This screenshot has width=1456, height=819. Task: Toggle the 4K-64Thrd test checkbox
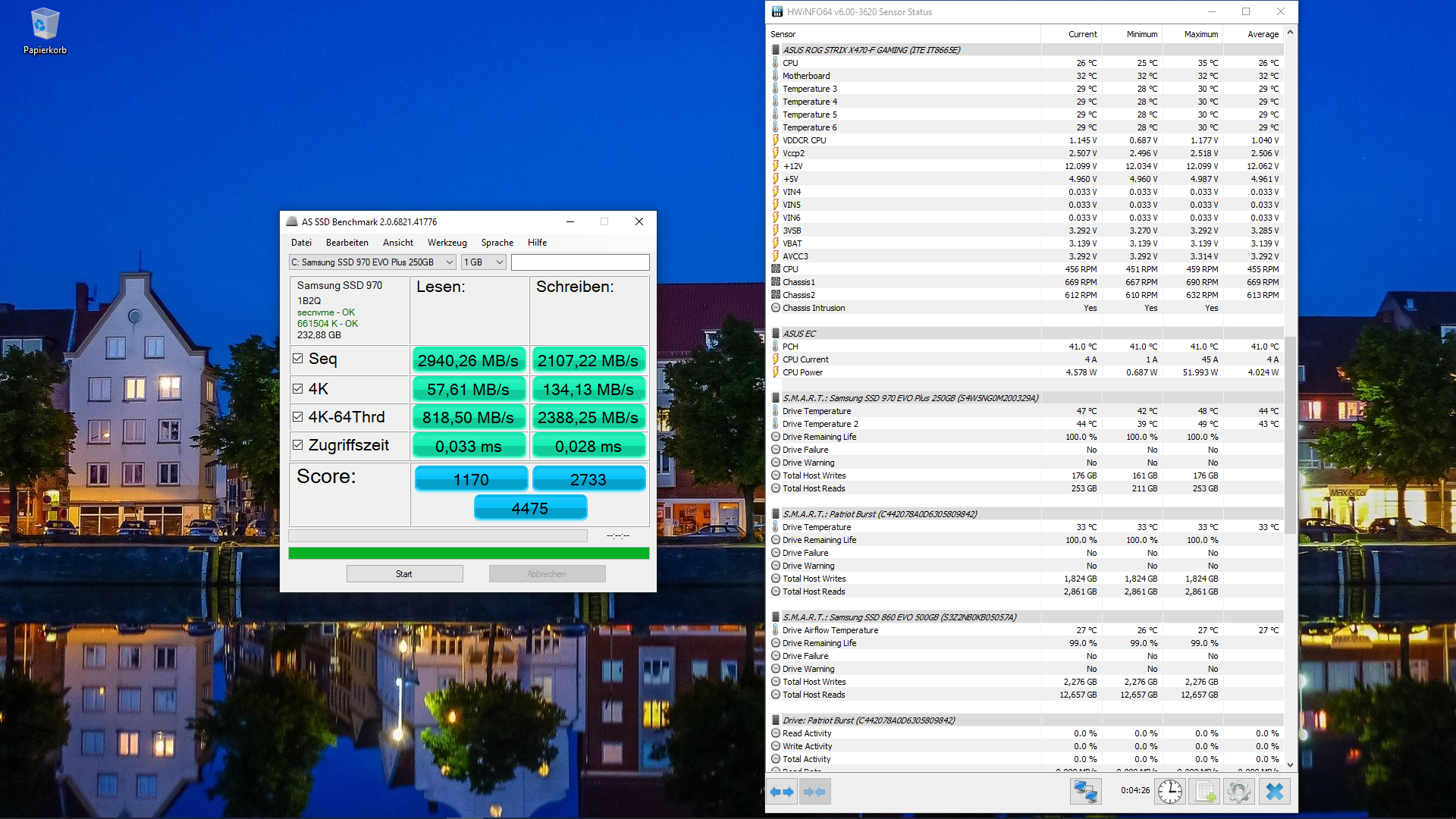click(x=298, y=417)
